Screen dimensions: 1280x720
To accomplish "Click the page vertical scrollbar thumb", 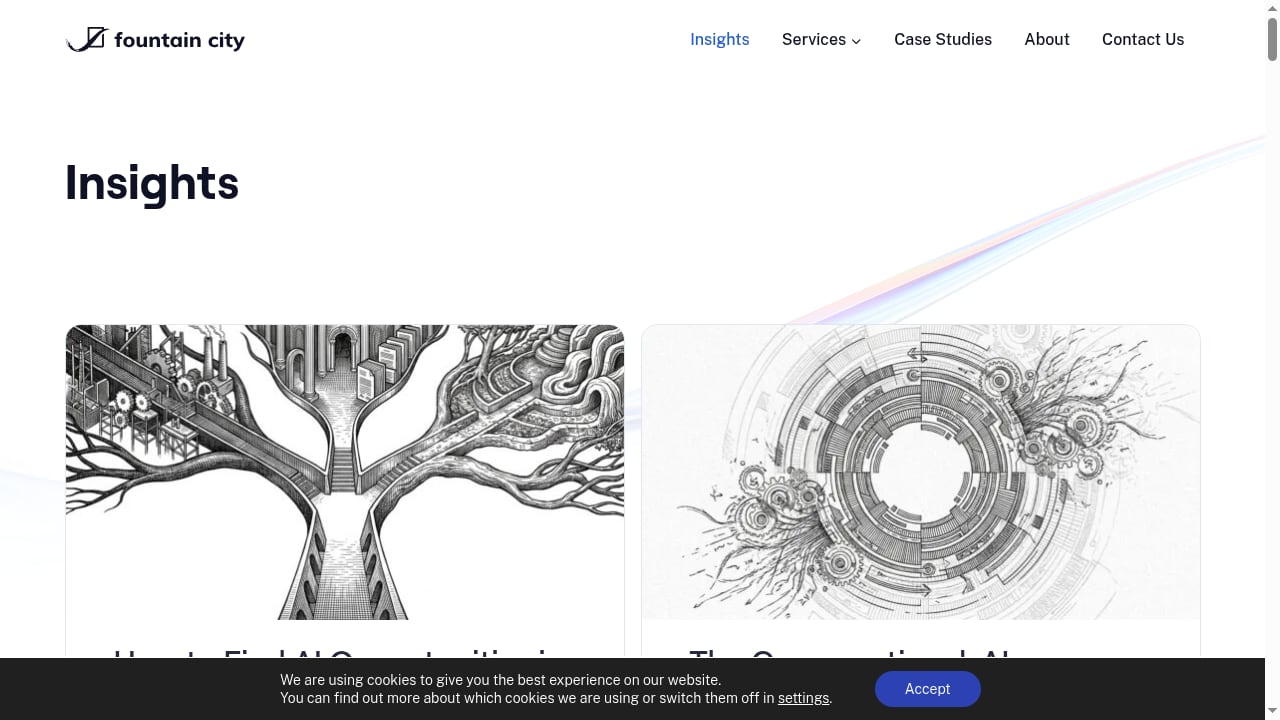I will tap(1273, 38).
